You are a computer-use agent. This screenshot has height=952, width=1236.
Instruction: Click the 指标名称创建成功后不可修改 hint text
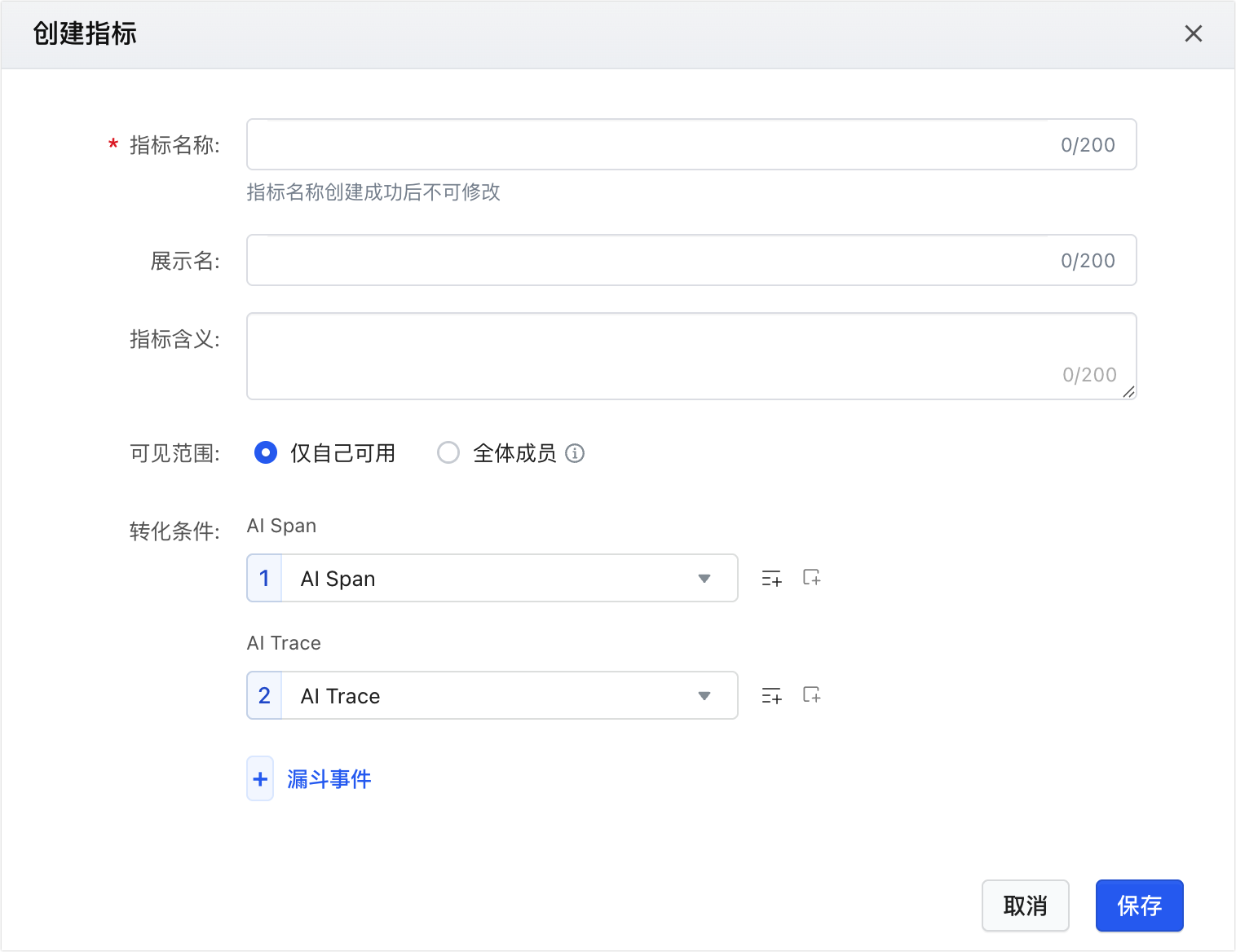(373, 192)
